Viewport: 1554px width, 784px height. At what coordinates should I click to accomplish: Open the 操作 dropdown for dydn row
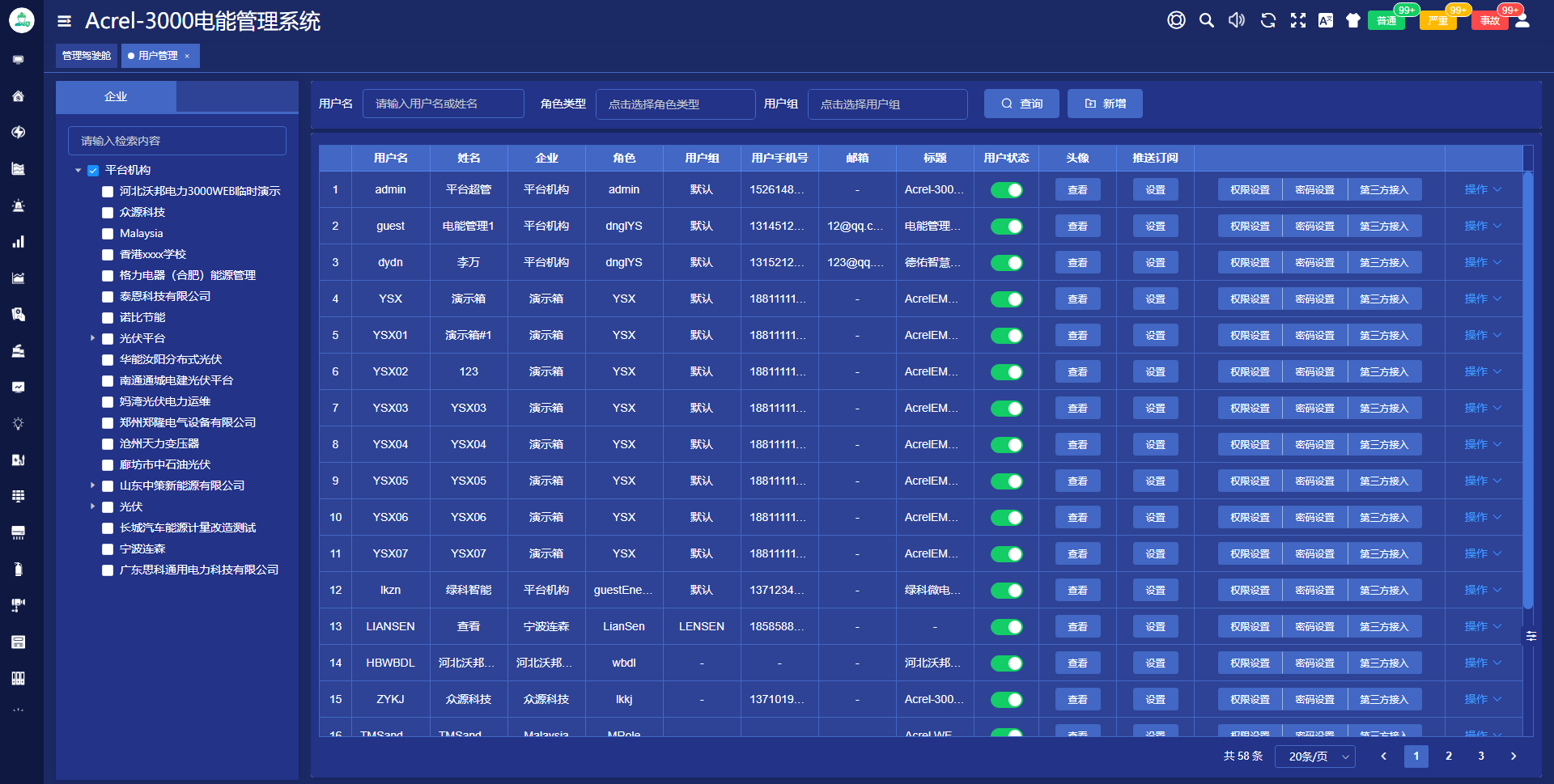point(1483,262)
